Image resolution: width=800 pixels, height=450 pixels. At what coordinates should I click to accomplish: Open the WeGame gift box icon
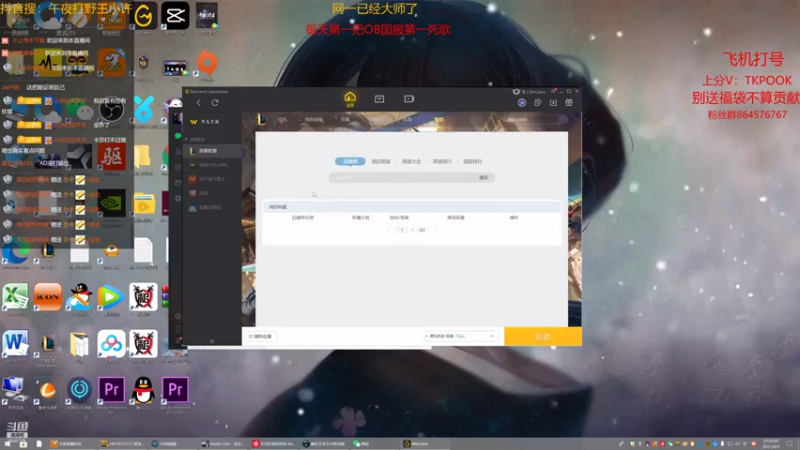click(x=569, y=103)
